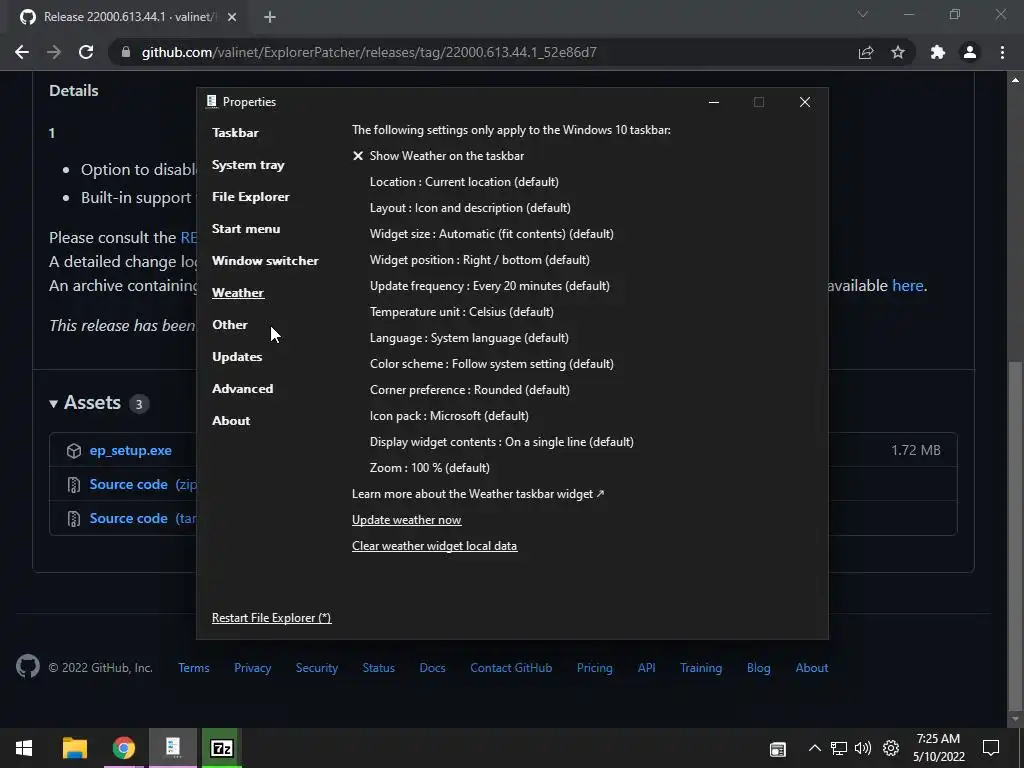Change Zoom: 100 % setting

429,468
